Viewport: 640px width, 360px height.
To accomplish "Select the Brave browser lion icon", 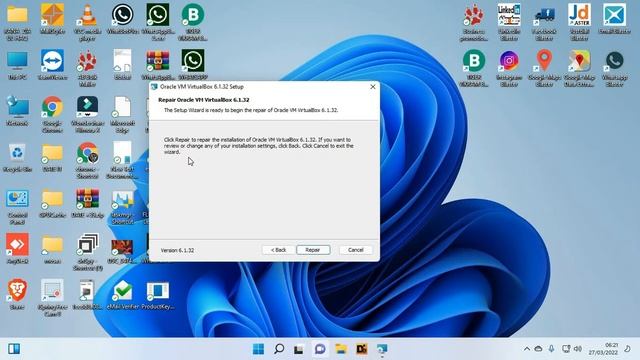I will point(17,291).
